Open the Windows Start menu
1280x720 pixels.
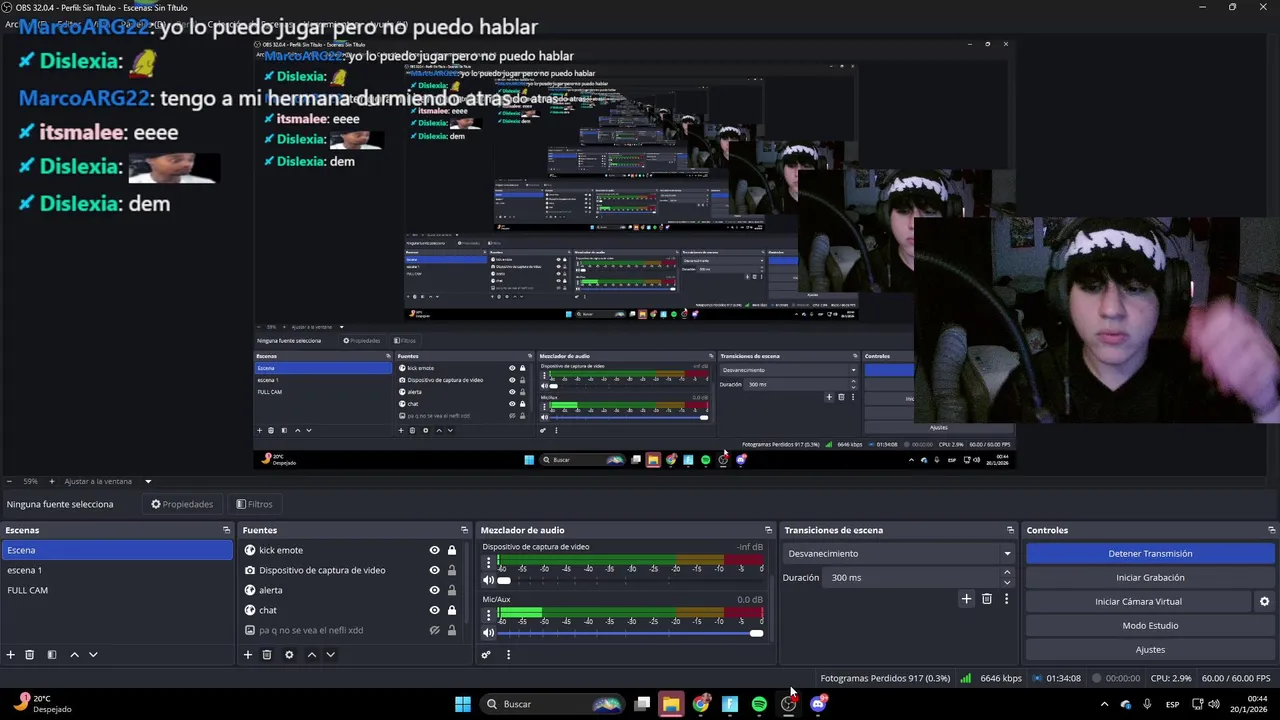pos(463,704)
